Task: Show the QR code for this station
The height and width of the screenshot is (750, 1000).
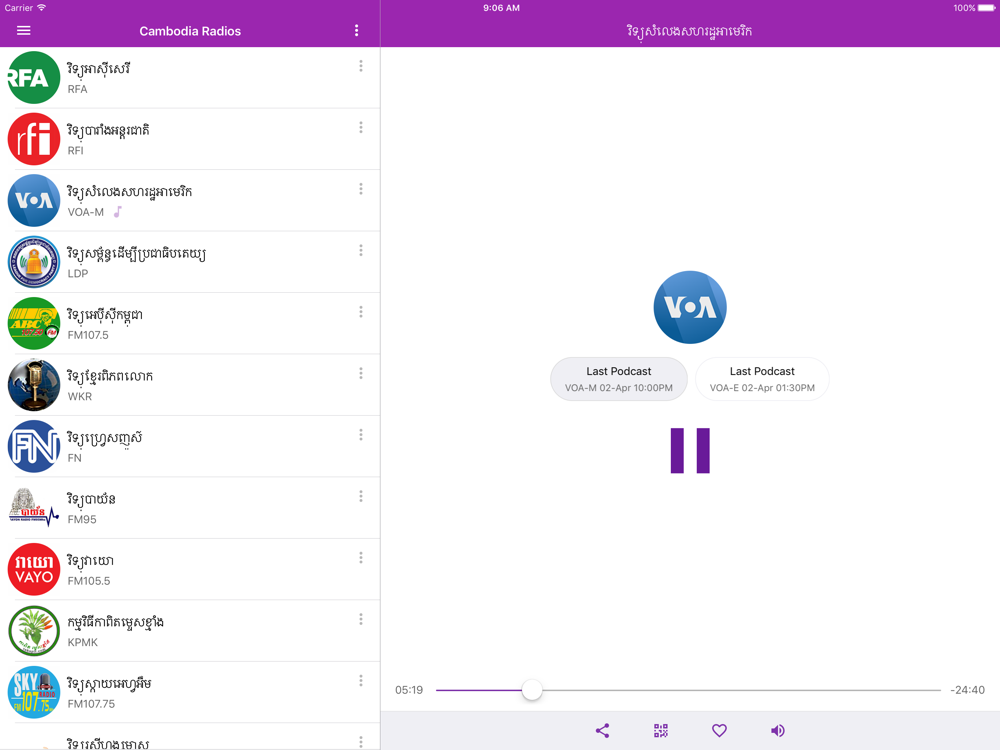Action: pyautogui.click(x=661, y=731)
